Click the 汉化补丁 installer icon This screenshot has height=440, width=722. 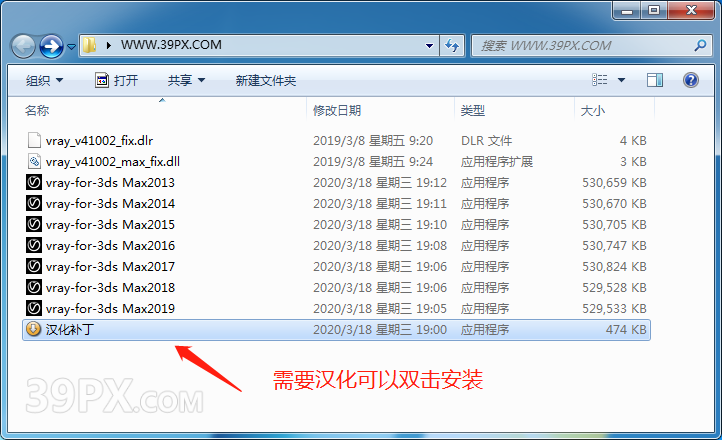pyautogui.click(x=34, y=329)
